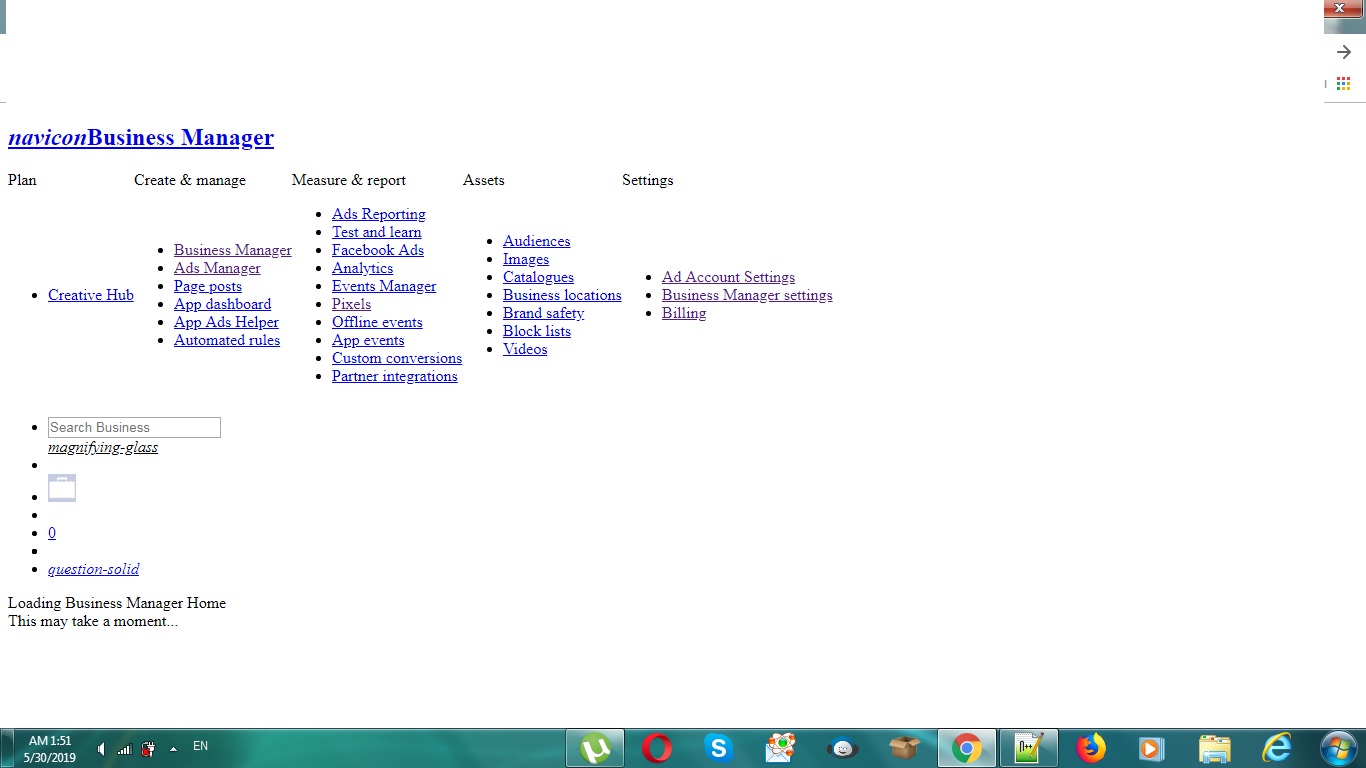Click the briefcase business icon
Viewport: 1366px width, 768px height.
(62, 488)
